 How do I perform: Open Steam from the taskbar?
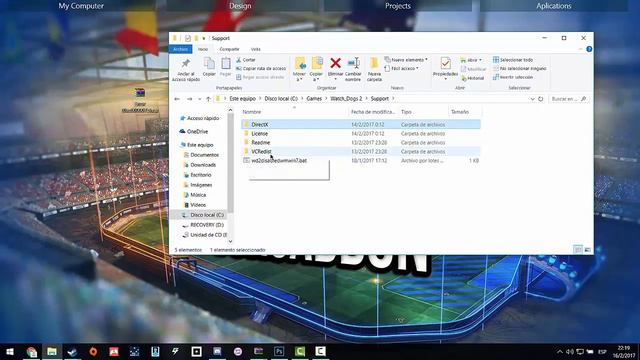point(72,351)
